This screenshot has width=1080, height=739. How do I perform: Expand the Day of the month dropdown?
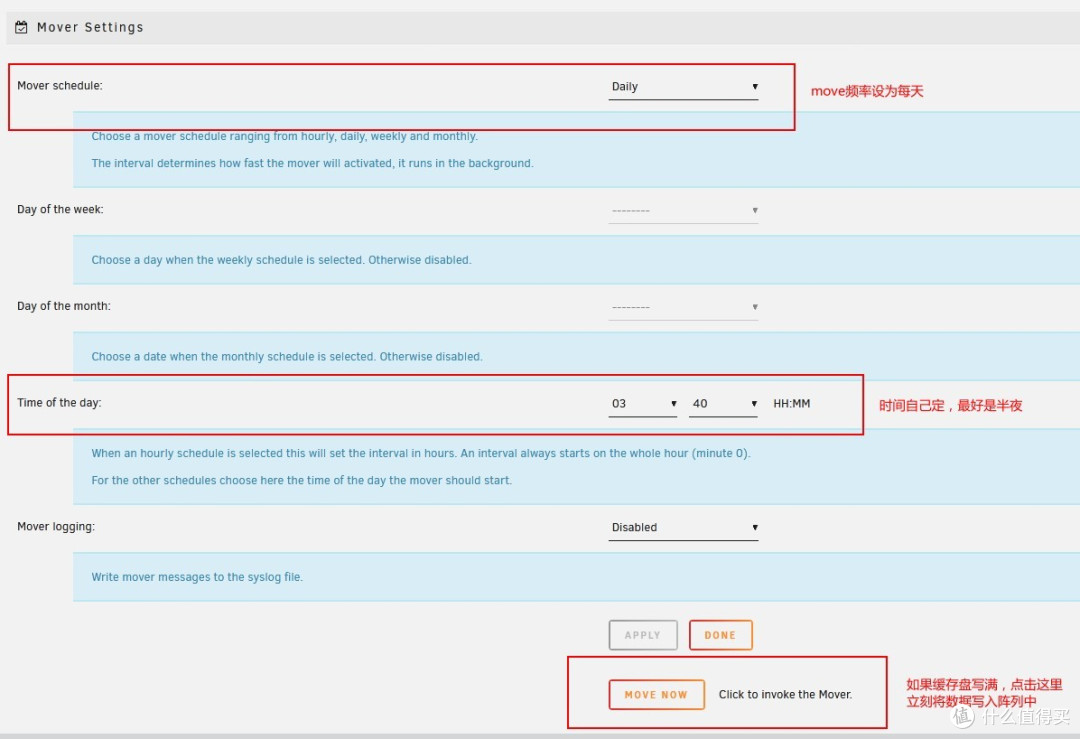point(683,307)
